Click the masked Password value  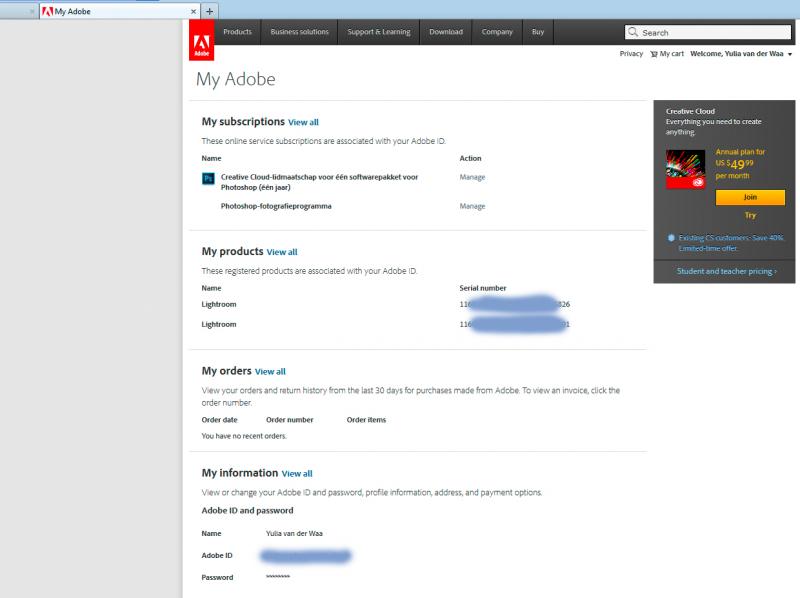click(x=278, y=577)
